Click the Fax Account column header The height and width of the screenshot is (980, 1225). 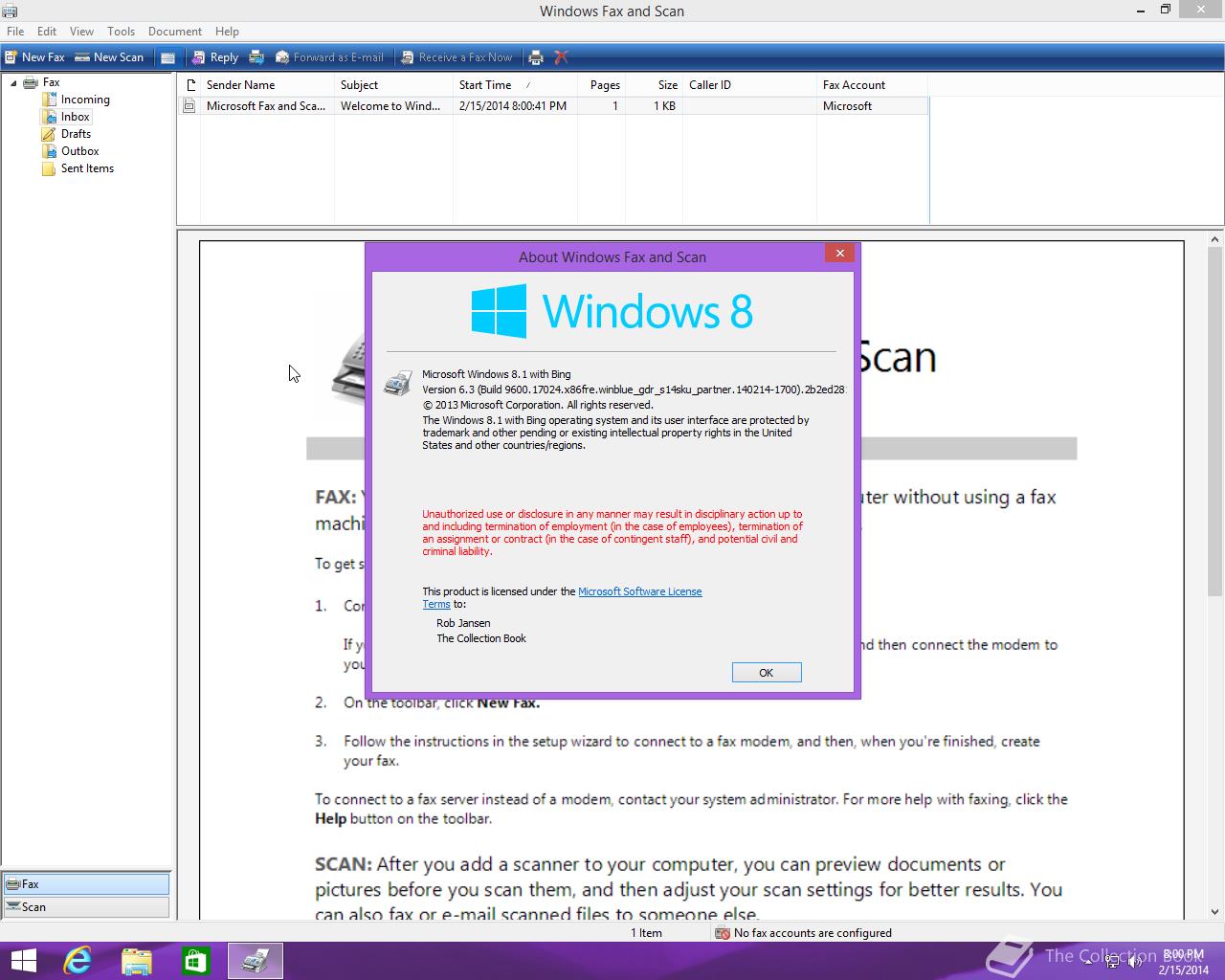tap(873, 85)
